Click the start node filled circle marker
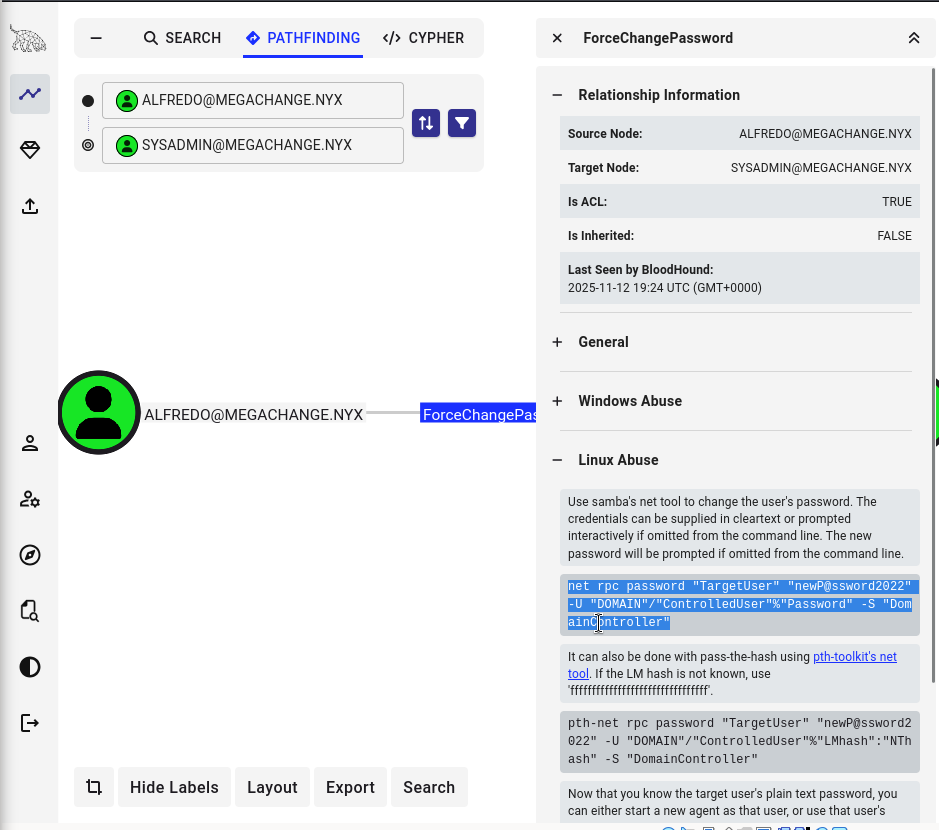The image size is (939, 830). pyautogui.click(x=88, y=101)
